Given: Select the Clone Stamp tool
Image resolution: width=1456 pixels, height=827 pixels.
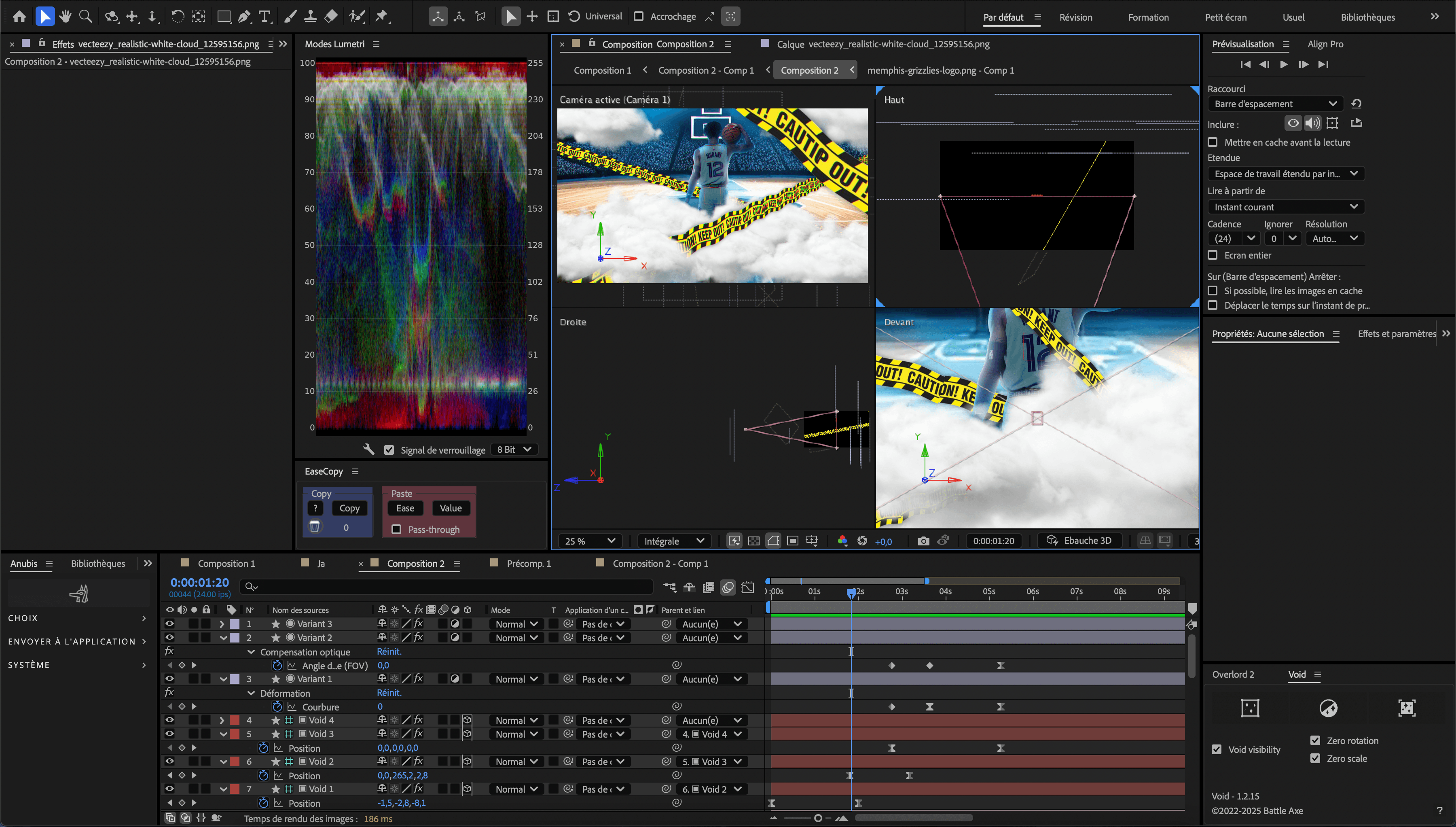Looking at the screenshot, I should point(311,17).
